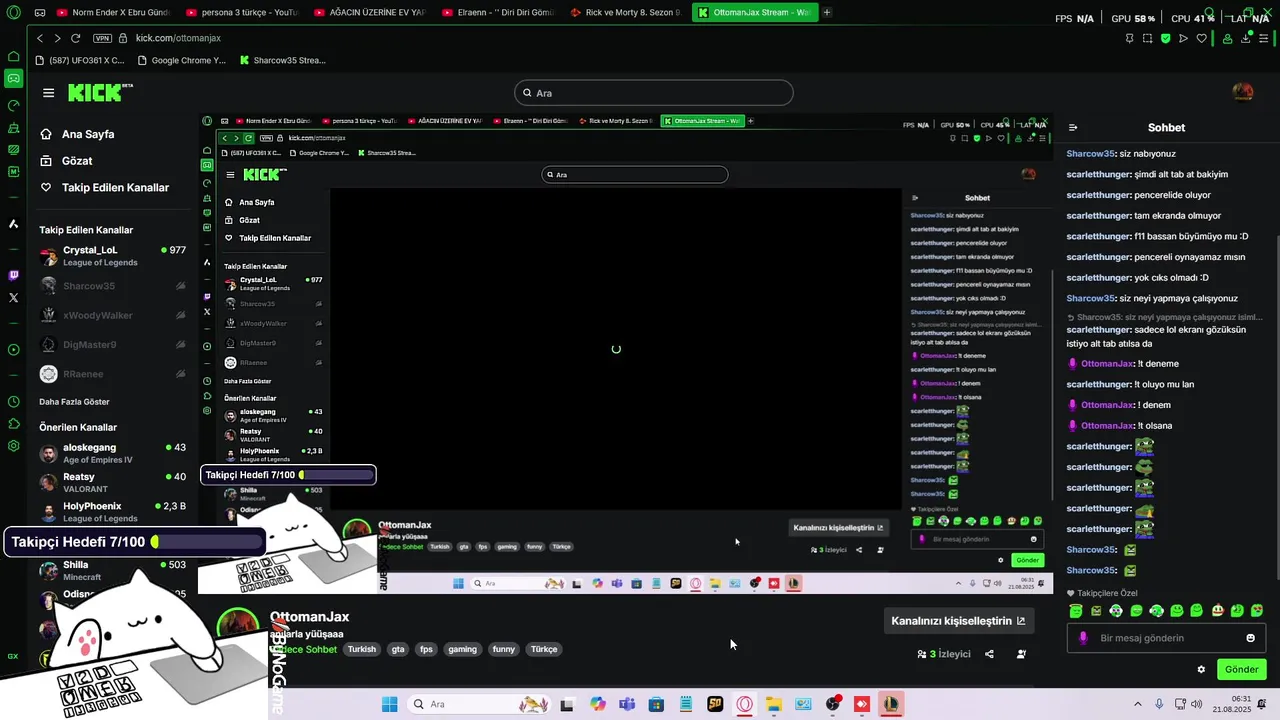This screenshot has width=1280, height=720.
Task: Toggle the VPN badge in address bar
Action: (x=102, y=38)
